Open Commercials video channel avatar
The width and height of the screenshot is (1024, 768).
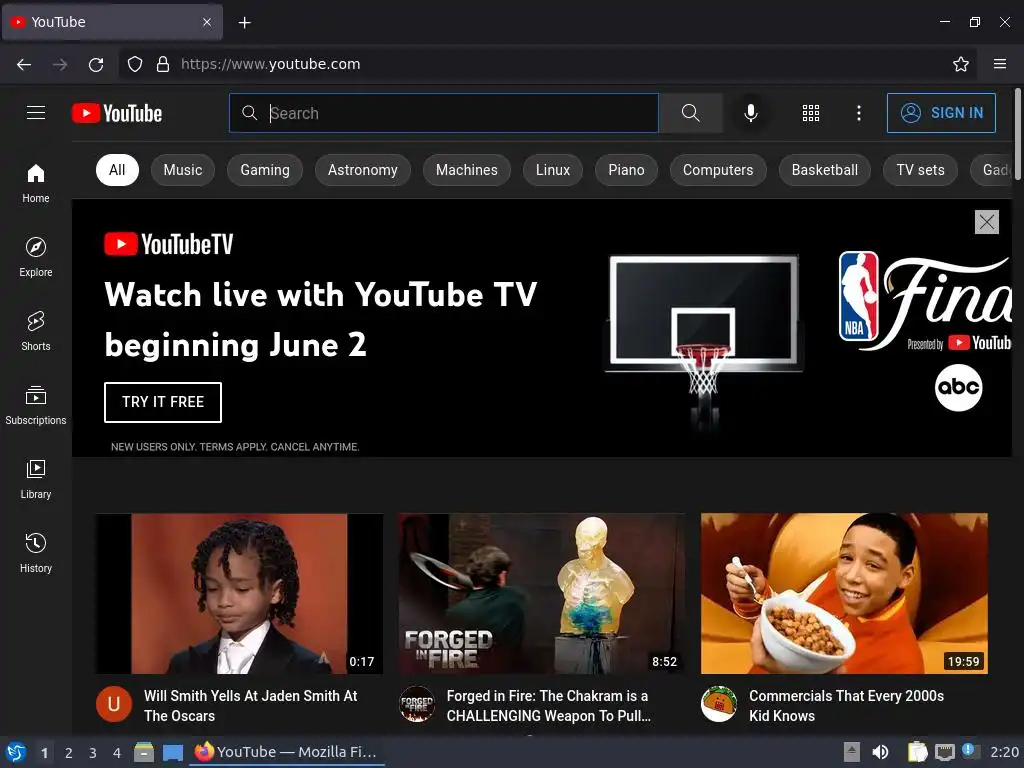(x=719, y=704)
